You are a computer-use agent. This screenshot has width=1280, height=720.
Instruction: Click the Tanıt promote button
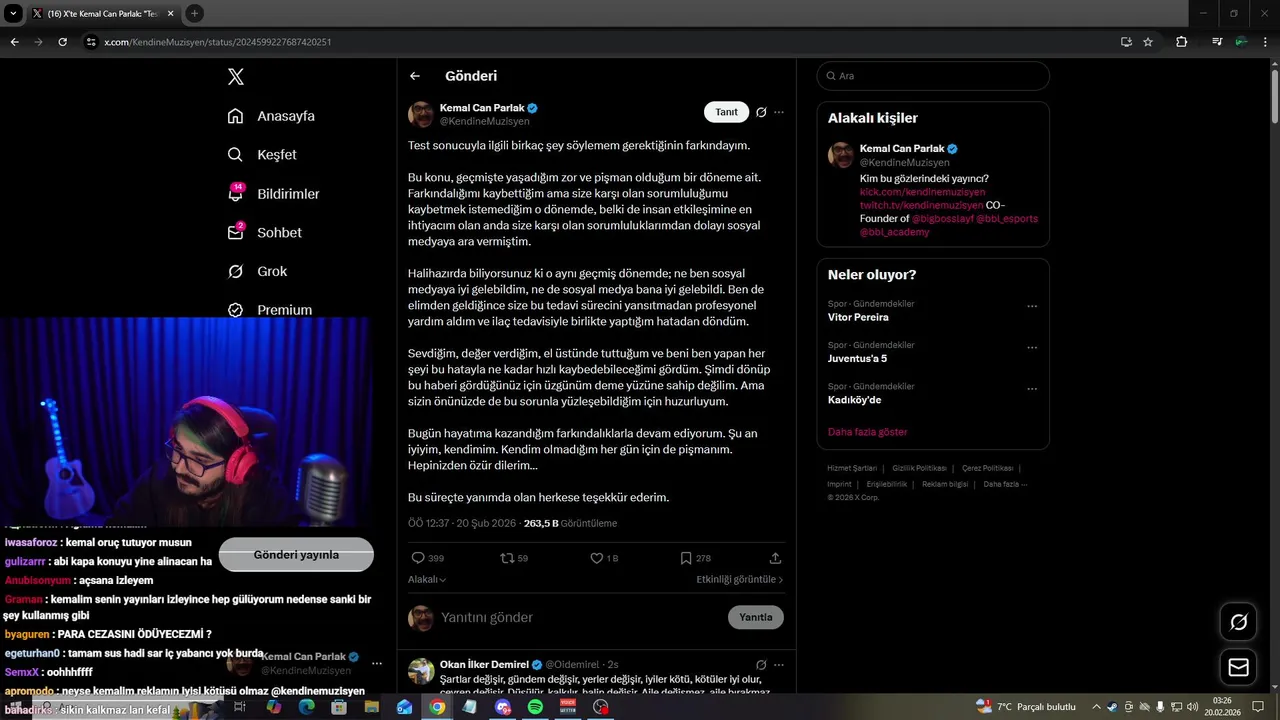coord(726,112)
